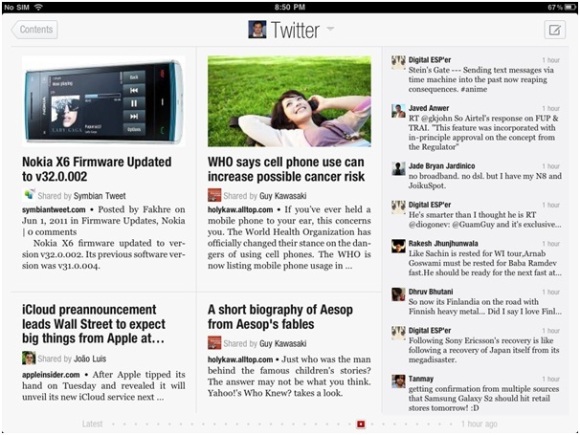Image resolution: width=580 pixels, height=435 pixels.
Task: Jump to Latest in page timeline
Action: click(92, 424)
